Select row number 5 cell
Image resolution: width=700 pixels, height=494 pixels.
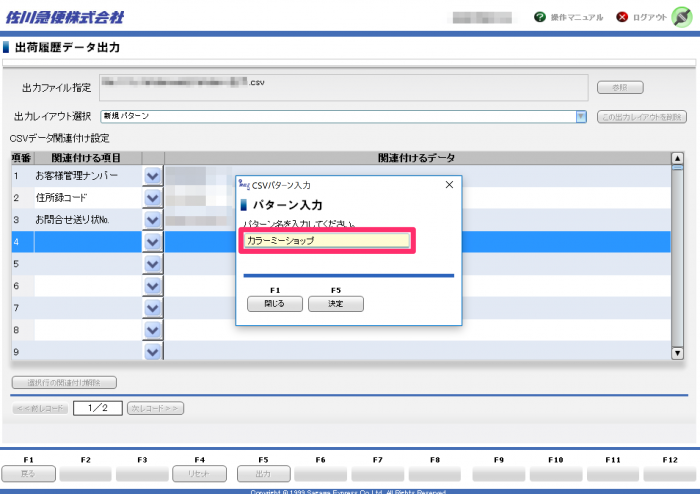point(22,264)
